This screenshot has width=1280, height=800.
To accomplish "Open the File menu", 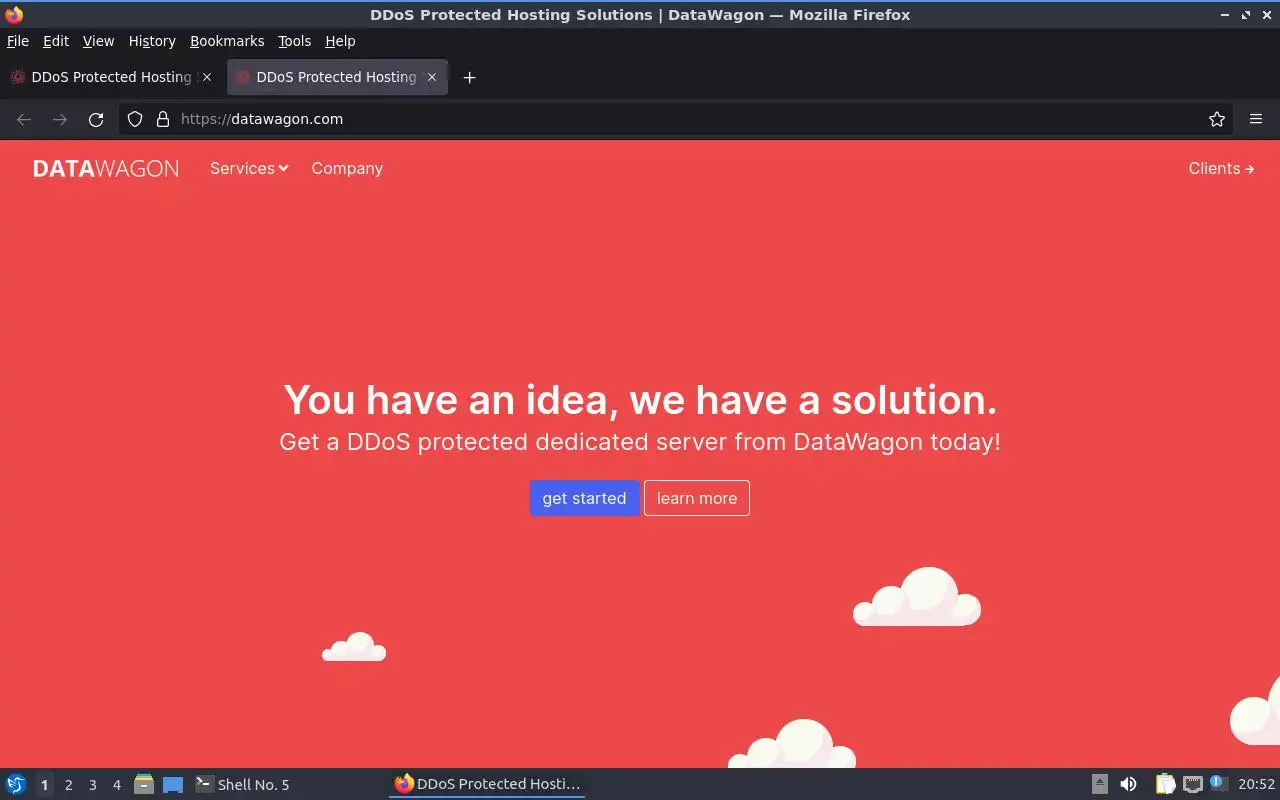I will tap(17, 41).
